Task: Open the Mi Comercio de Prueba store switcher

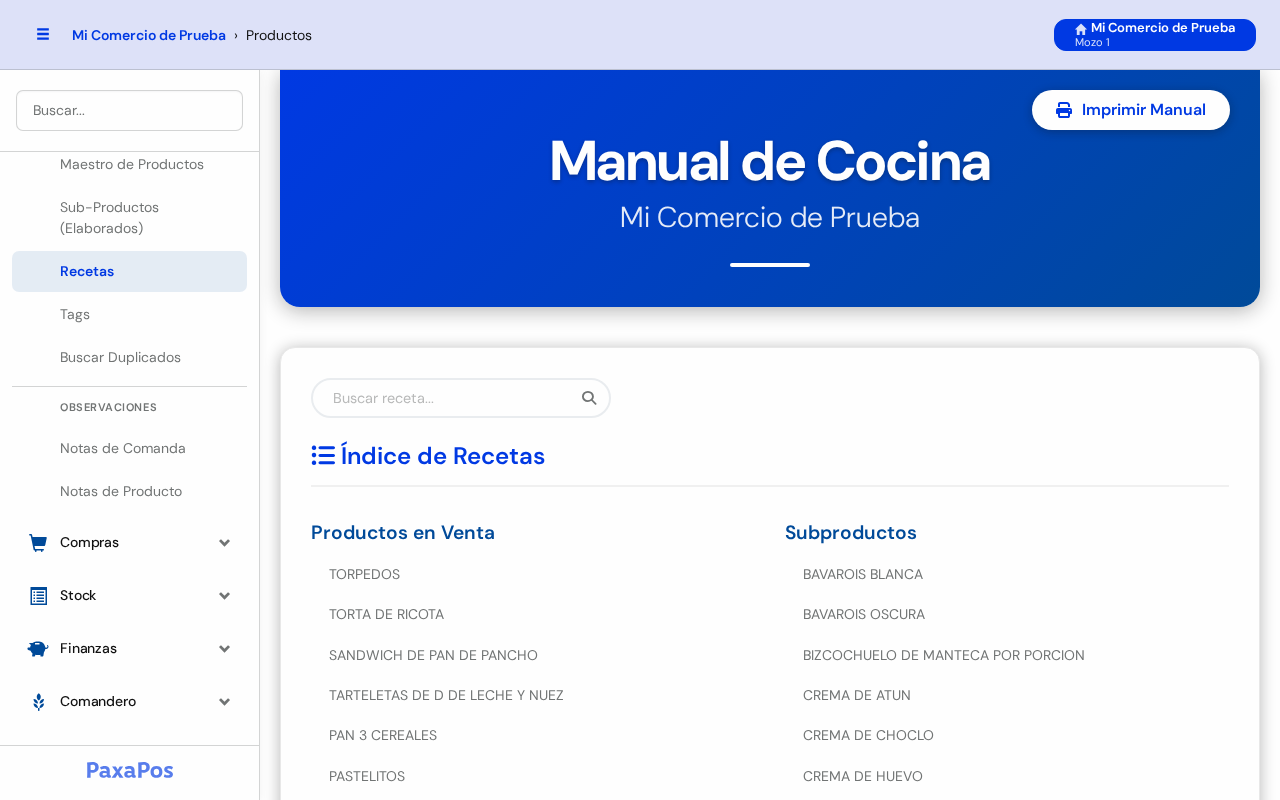Action: pos(1155,35)
